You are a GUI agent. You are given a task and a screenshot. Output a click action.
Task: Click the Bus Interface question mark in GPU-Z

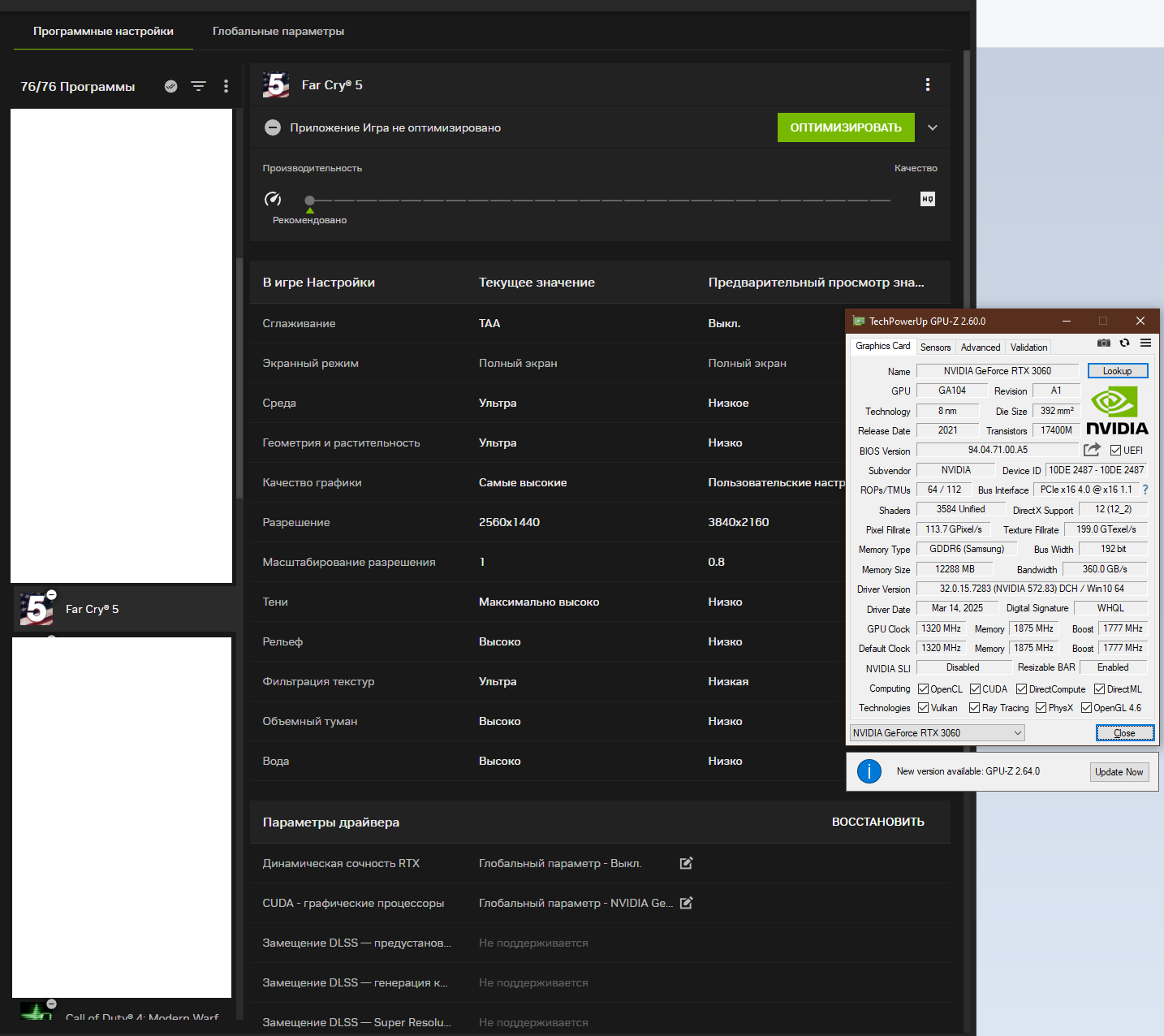[1145, 490]
